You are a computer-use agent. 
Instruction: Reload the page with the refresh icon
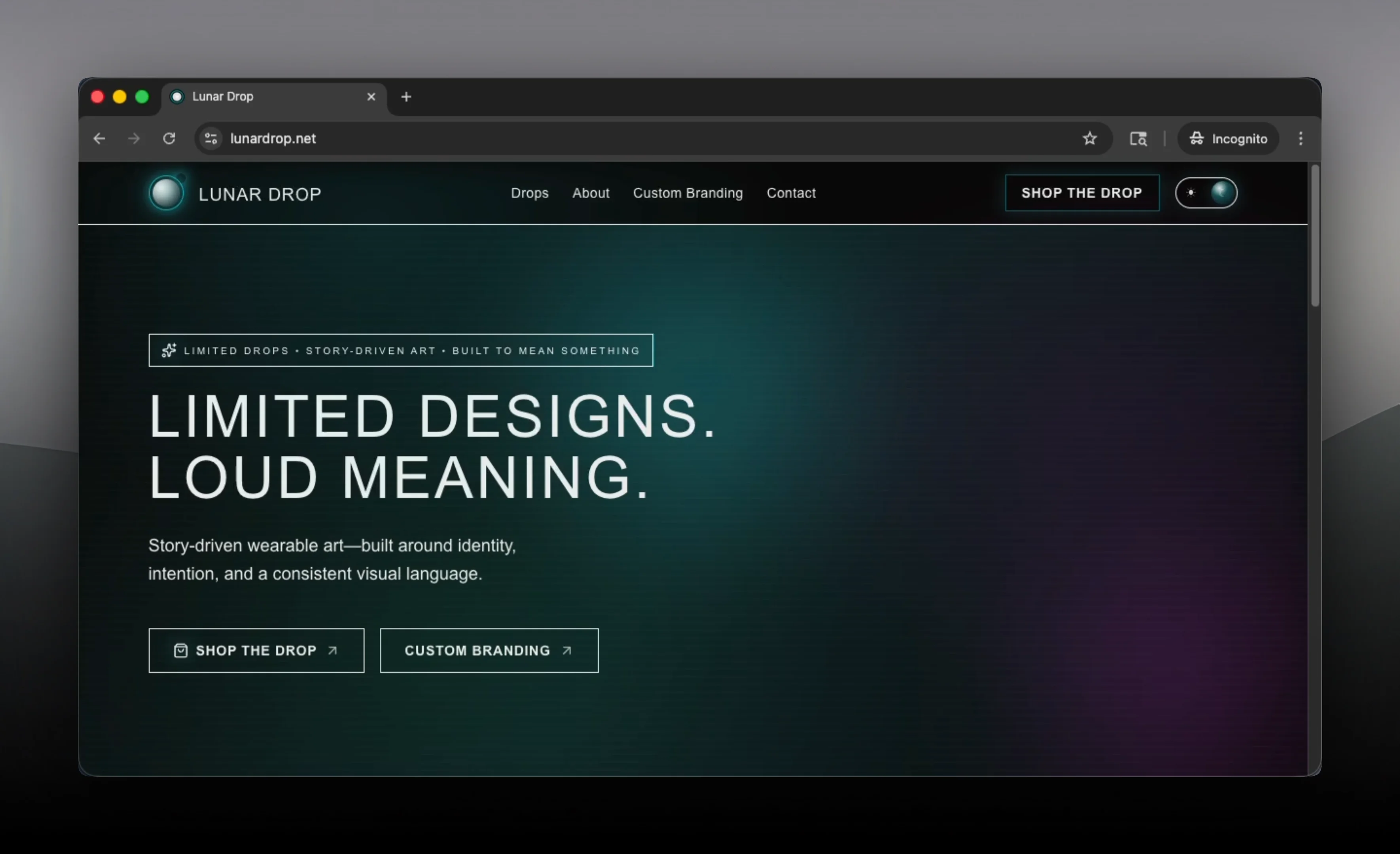pyautogui.click(x=169, y=138)
